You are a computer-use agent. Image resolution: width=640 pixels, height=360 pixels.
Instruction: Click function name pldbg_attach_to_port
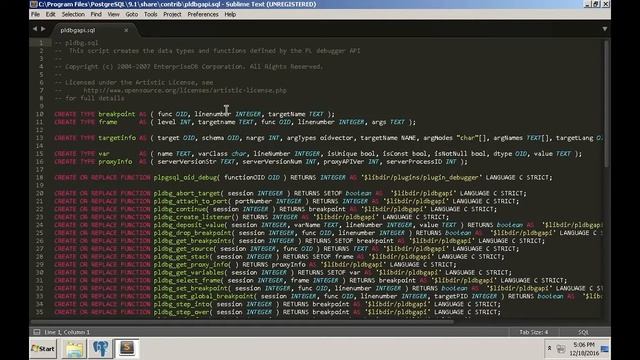pyautogui.click(x=192, y=201)
